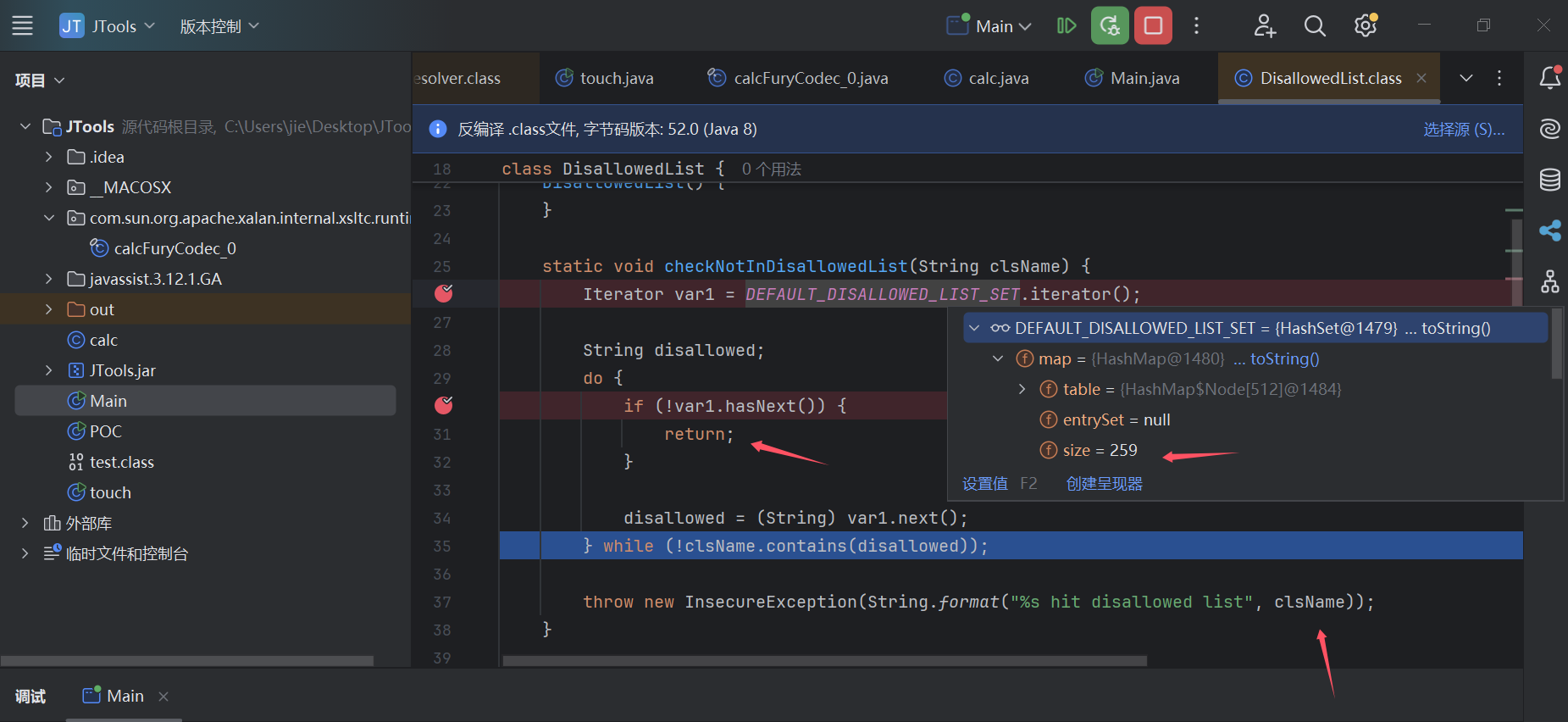Image resolution: width=1568 pixels, height=722 pixels.
Task: Open the hierarchy structure sidebar icon
Action: point(1550,281)
